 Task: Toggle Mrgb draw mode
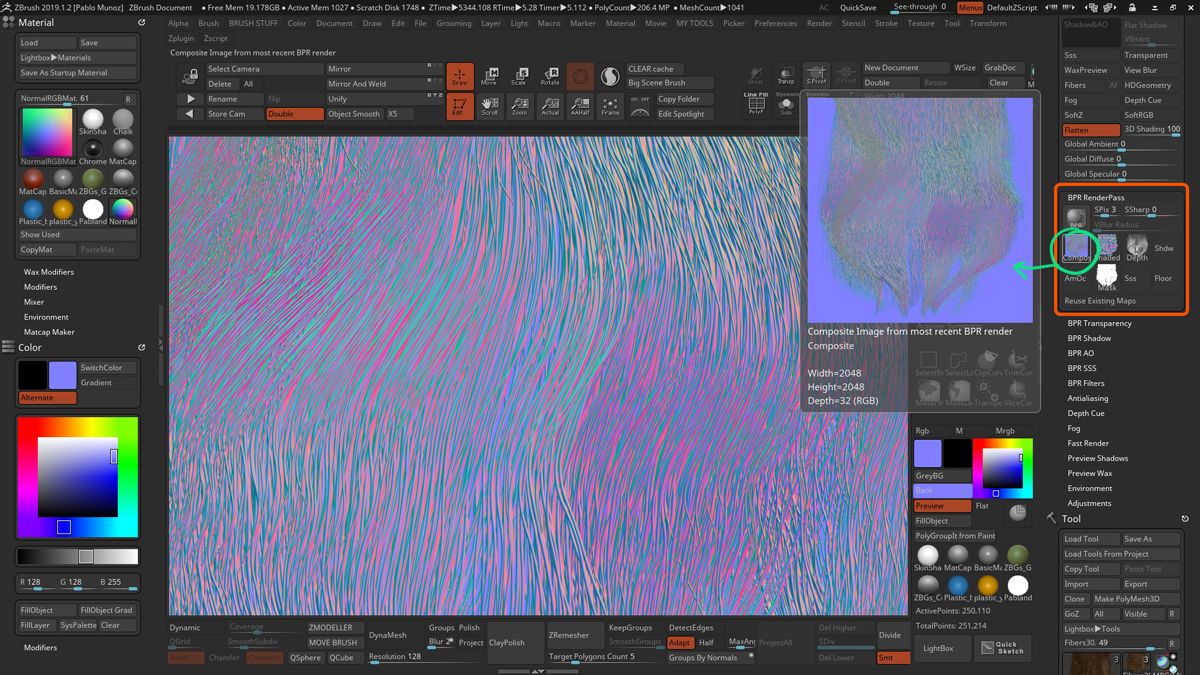click(x=1005, y=431)
